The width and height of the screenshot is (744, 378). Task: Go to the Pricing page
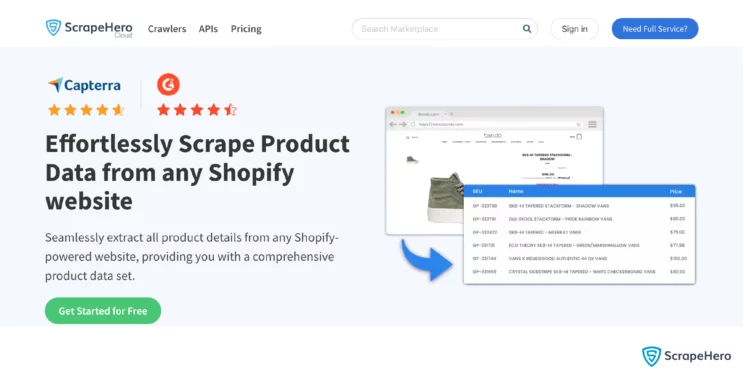coord(246,29)
